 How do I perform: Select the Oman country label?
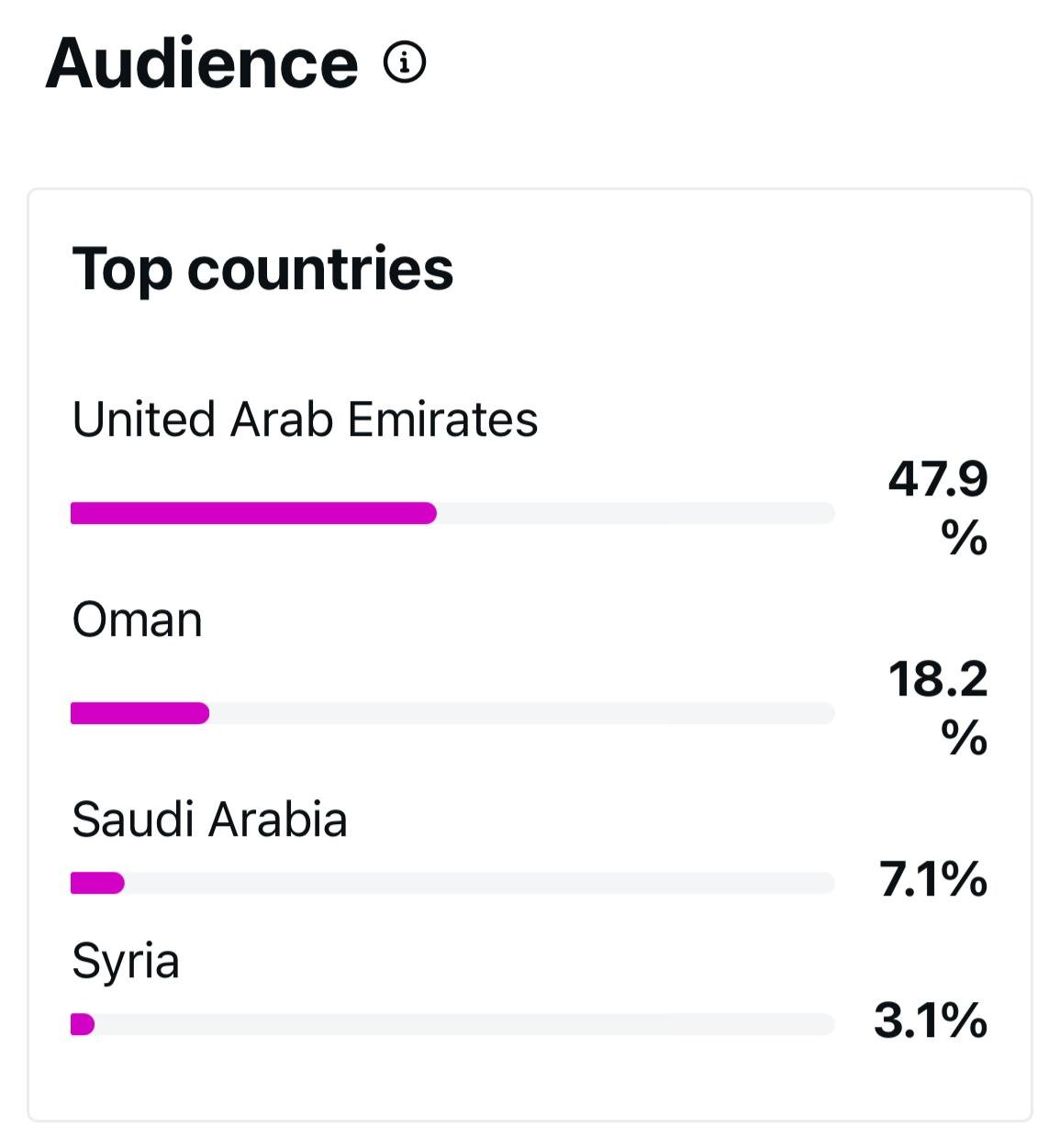pos(137,619)
